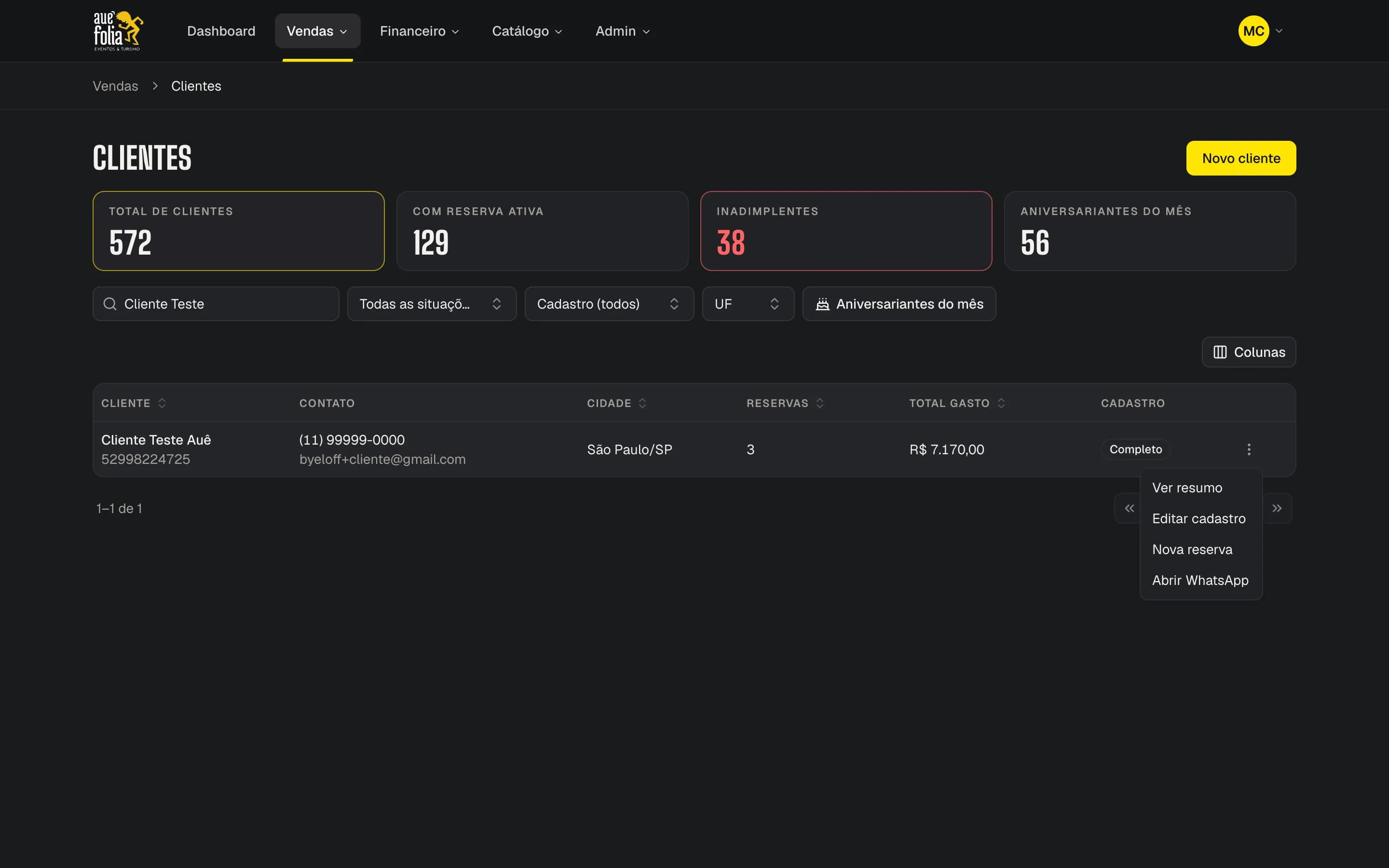Viewport: 1389px width, 868px height.
Task: Filter by the Inadimplentes card
Action: (846, 231)
